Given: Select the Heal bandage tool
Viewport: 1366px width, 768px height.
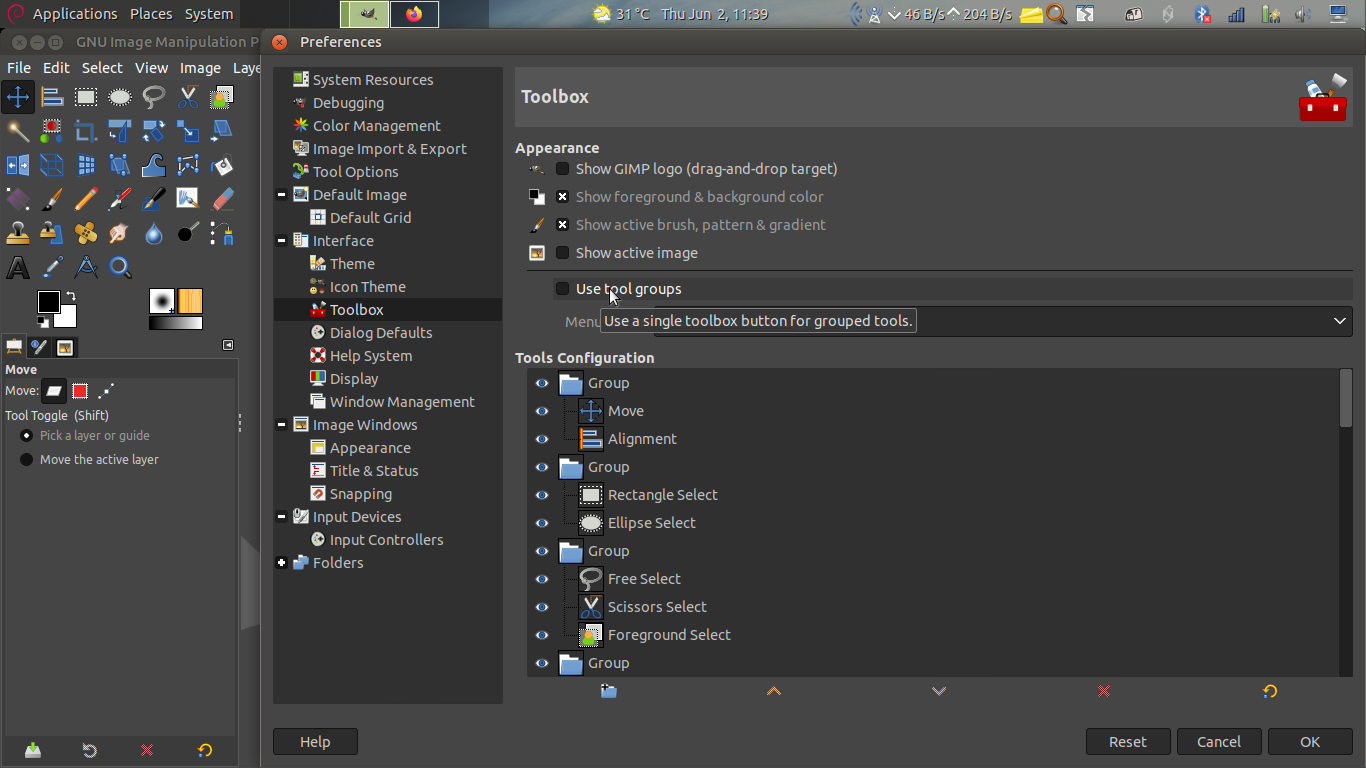Looking at the screenshot, I should (86, 233).
